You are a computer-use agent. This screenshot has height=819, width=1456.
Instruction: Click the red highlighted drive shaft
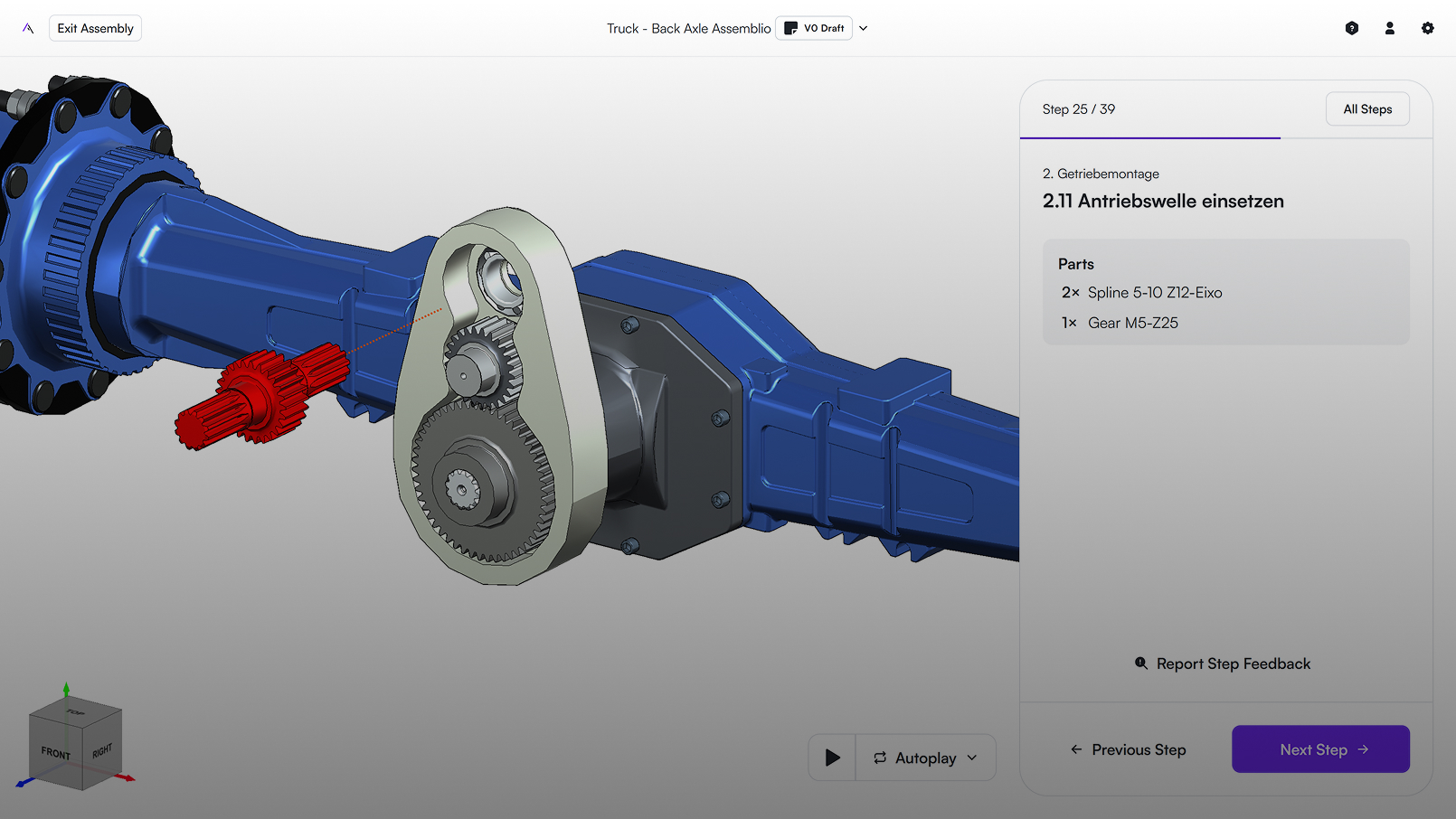click(262, 398)
